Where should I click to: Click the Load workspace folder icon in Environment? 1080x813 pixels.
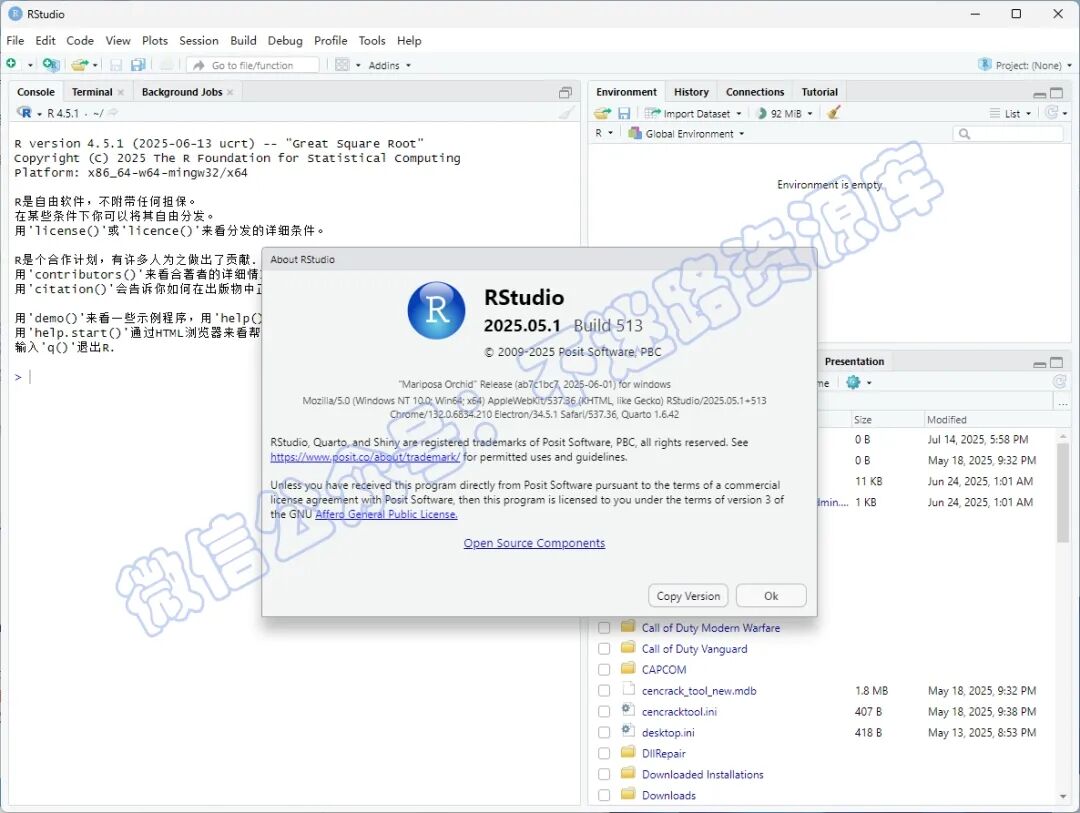(603, 113)
